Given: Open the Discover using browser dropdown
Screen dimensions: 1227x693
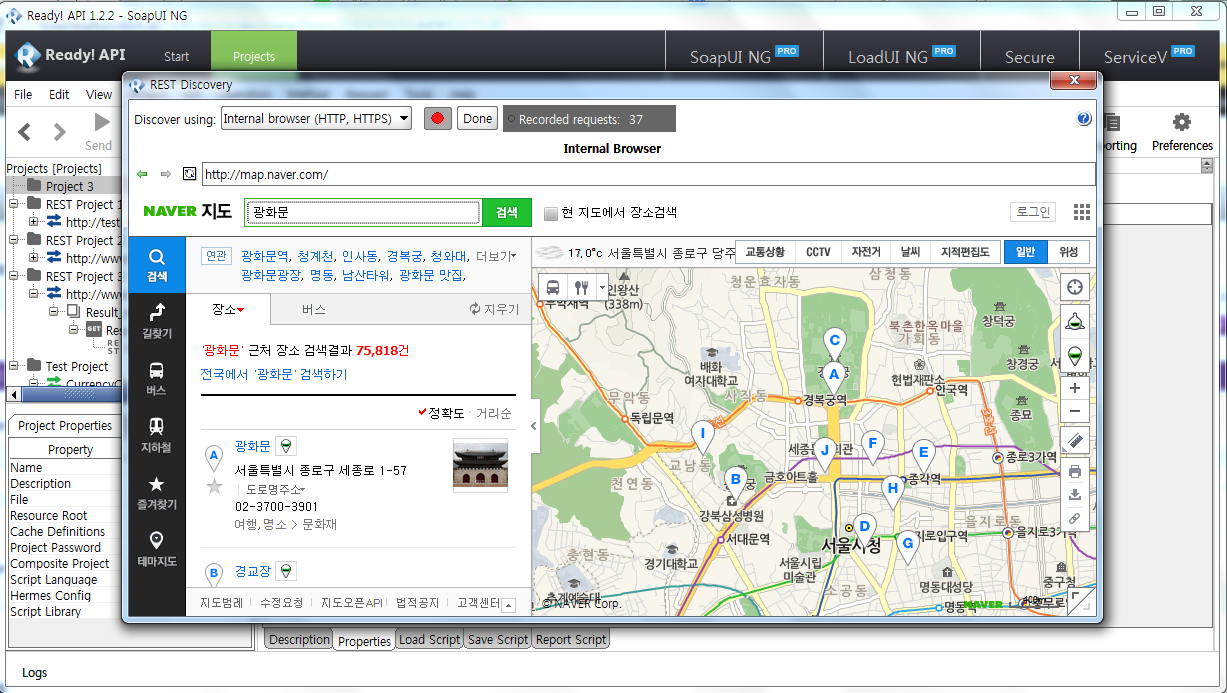Looking at the screenshot, I should pyautogui.click(x=316, y=119).
